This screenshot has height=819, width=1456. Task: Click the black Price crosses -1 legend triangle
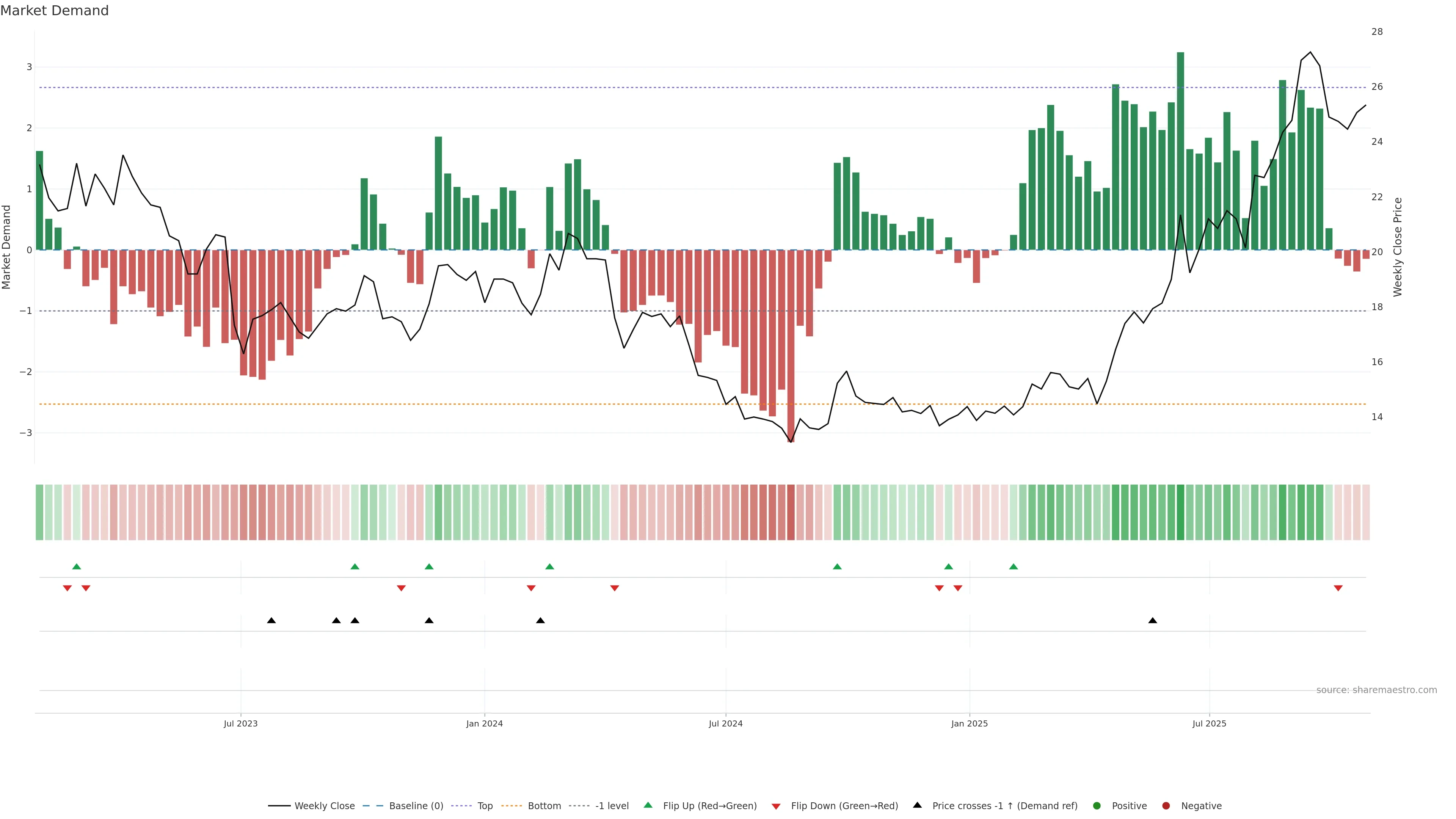click(917, 805)
